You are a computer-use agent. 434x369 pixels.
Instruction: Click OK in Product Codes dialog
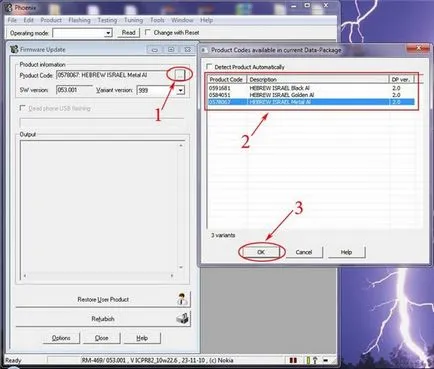[261, 252]
